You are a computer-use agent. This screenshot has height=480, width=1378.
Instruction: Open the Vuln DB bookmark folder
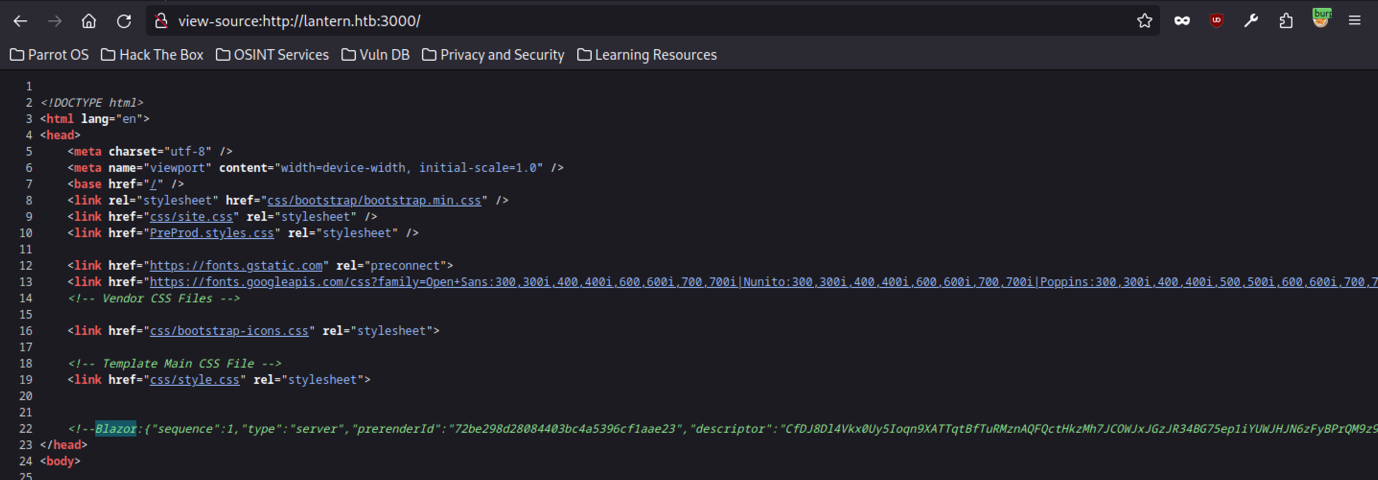pos(375,55)
